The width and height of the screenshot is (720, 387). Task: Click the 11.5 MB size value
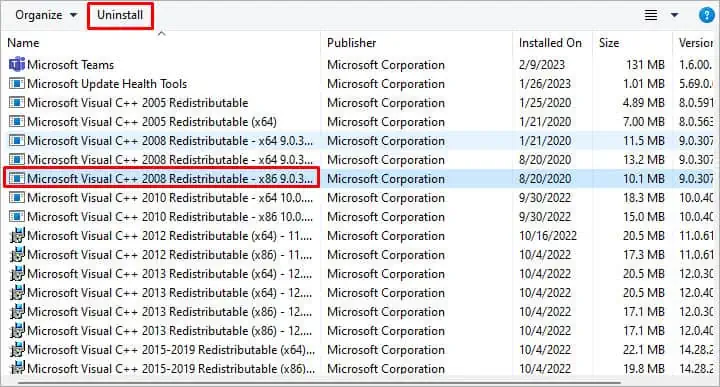point(644,140)
